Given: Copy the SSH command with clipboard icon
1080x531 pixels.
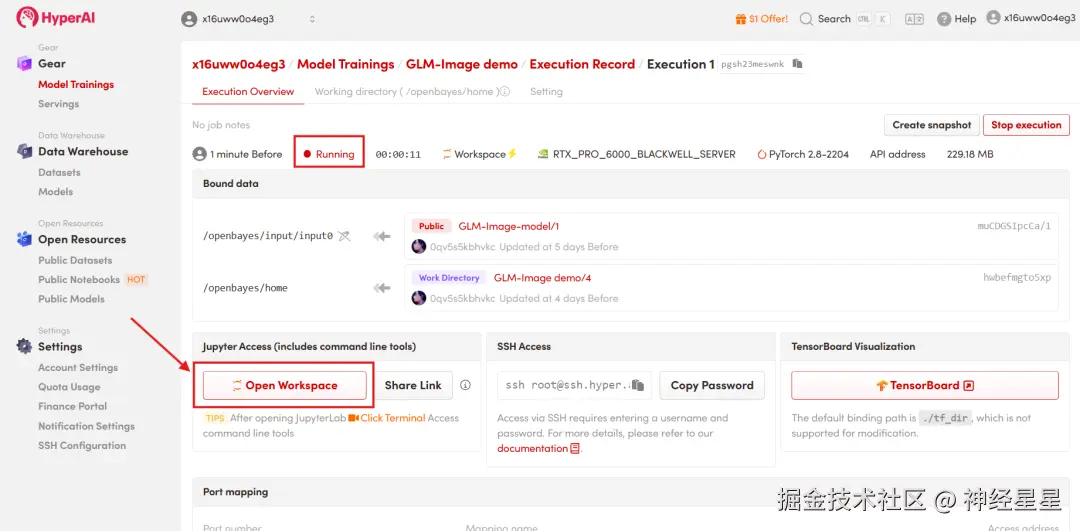Looking at the screenshot, I should 638,385.
